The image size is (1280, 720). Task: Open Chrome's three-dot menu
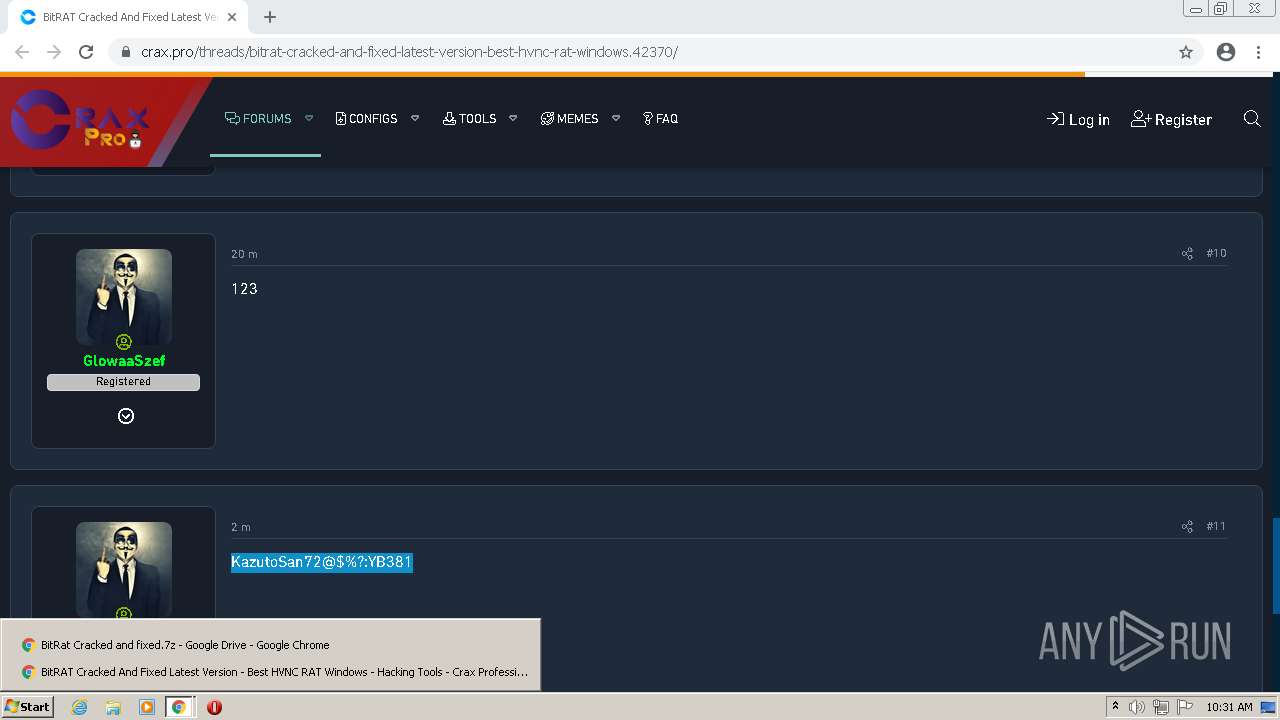pyautogui.click(x=1258, y=52)
